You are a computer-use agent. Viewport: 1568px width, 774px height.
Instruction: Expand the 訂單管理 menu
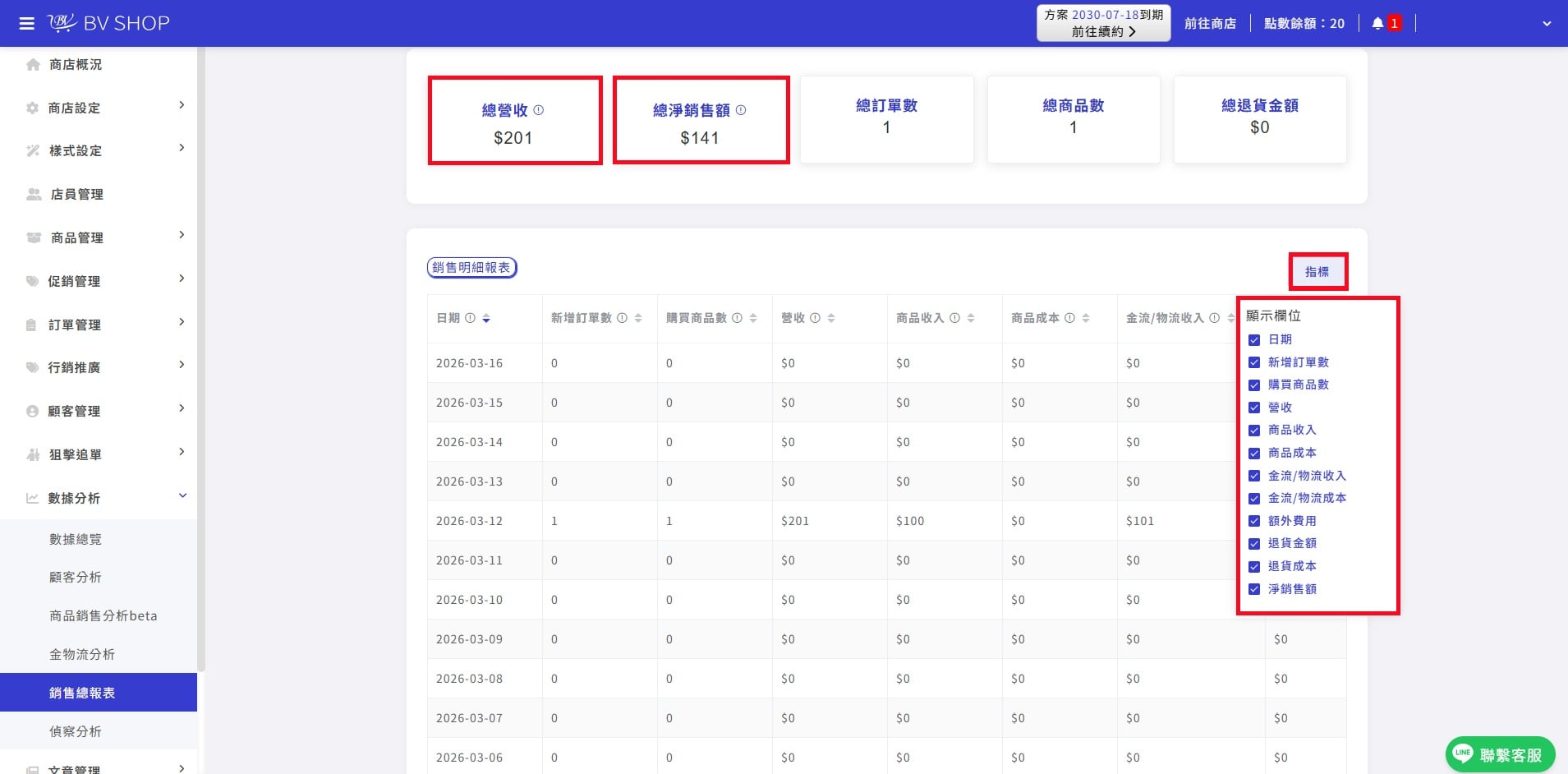click(x=99, y=325)
